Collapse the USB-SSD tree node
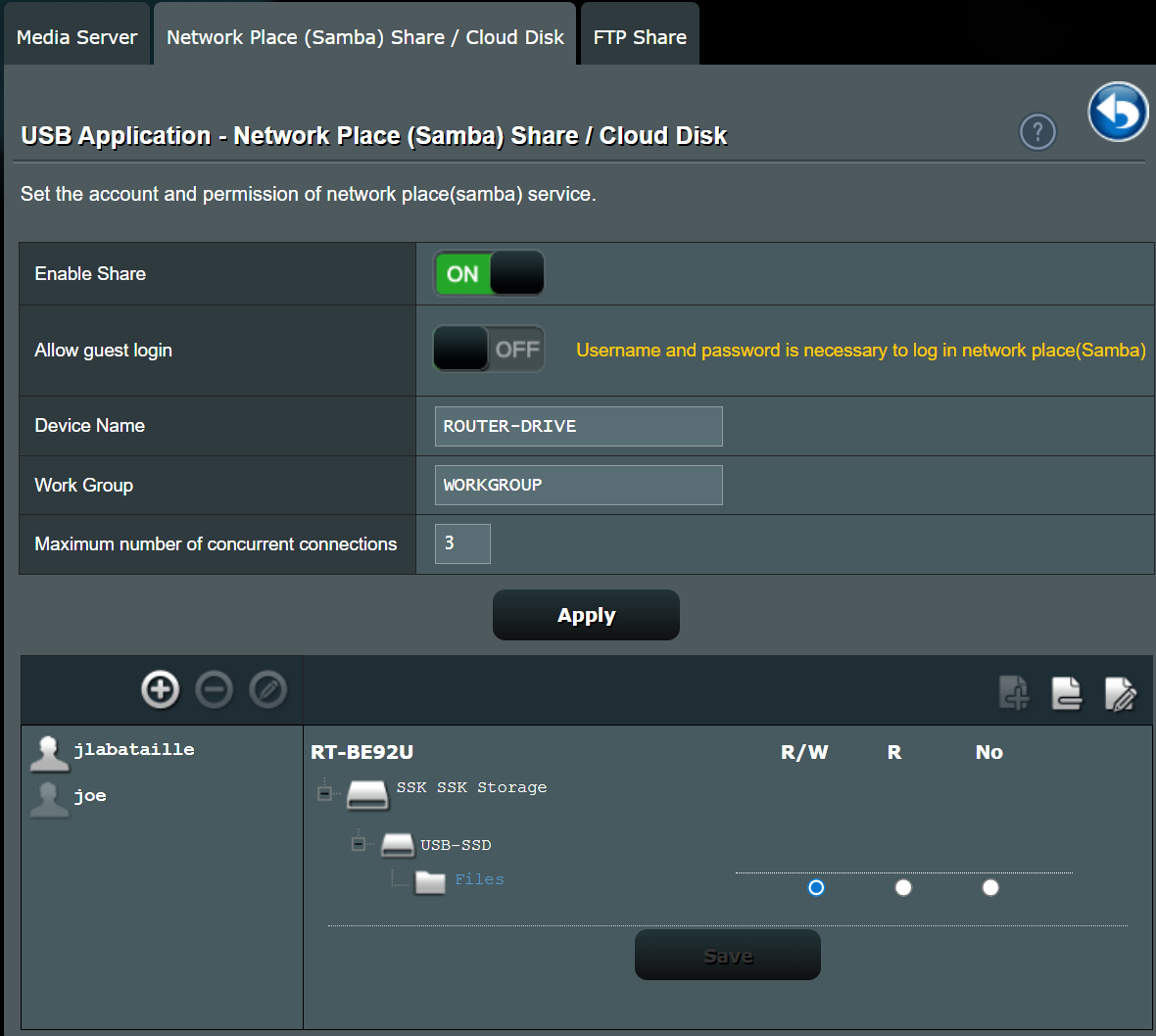The width and height of the screenshot is (1156, 1036). pos(359,844)
